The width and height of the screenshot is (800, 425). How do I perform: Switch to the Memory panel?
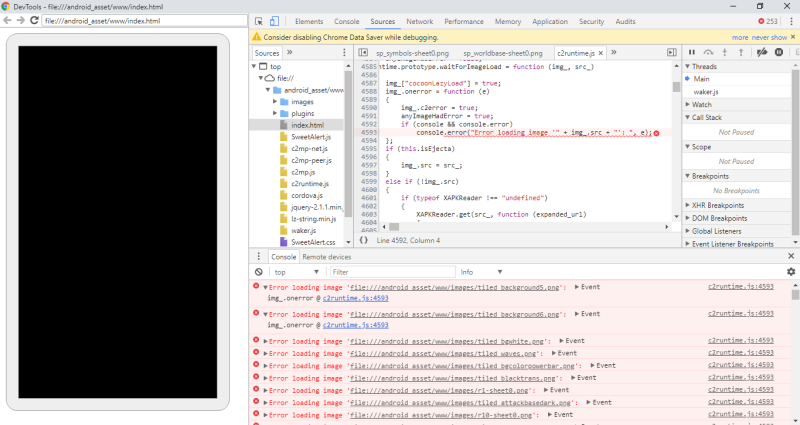coord(508,21)
